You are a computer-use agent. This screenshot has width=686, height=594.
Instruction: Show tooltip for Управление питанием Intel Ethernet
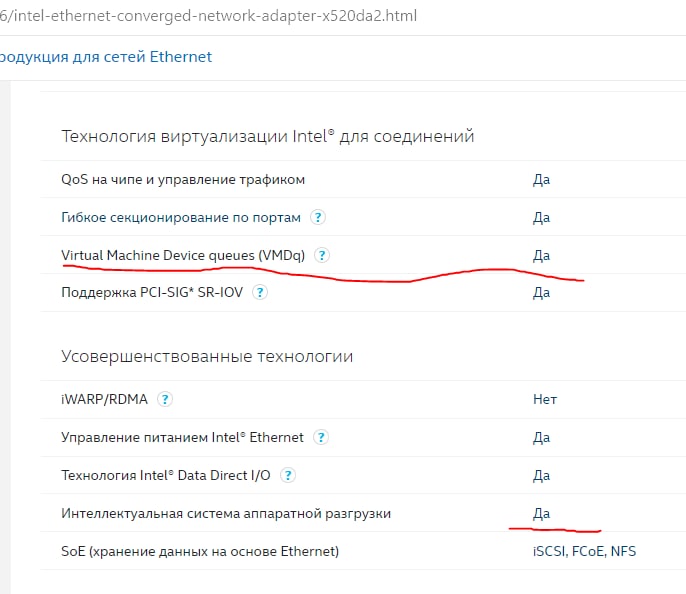[x=321, y=437]
